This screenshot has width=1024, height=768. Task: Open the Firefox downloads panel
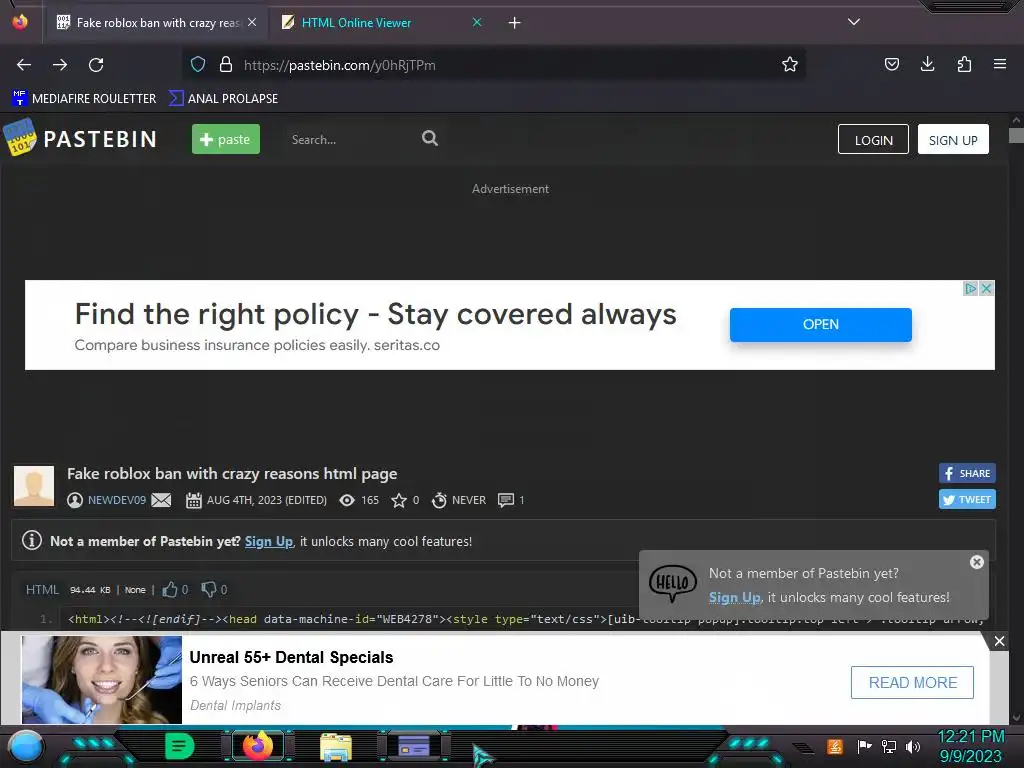(x=927, y=64)
